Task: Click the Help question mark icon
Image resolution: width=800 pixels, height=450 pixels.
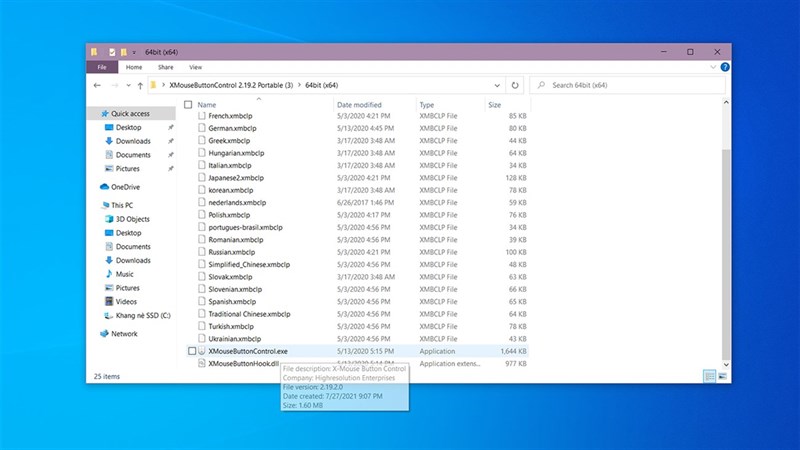Action: 723,67
